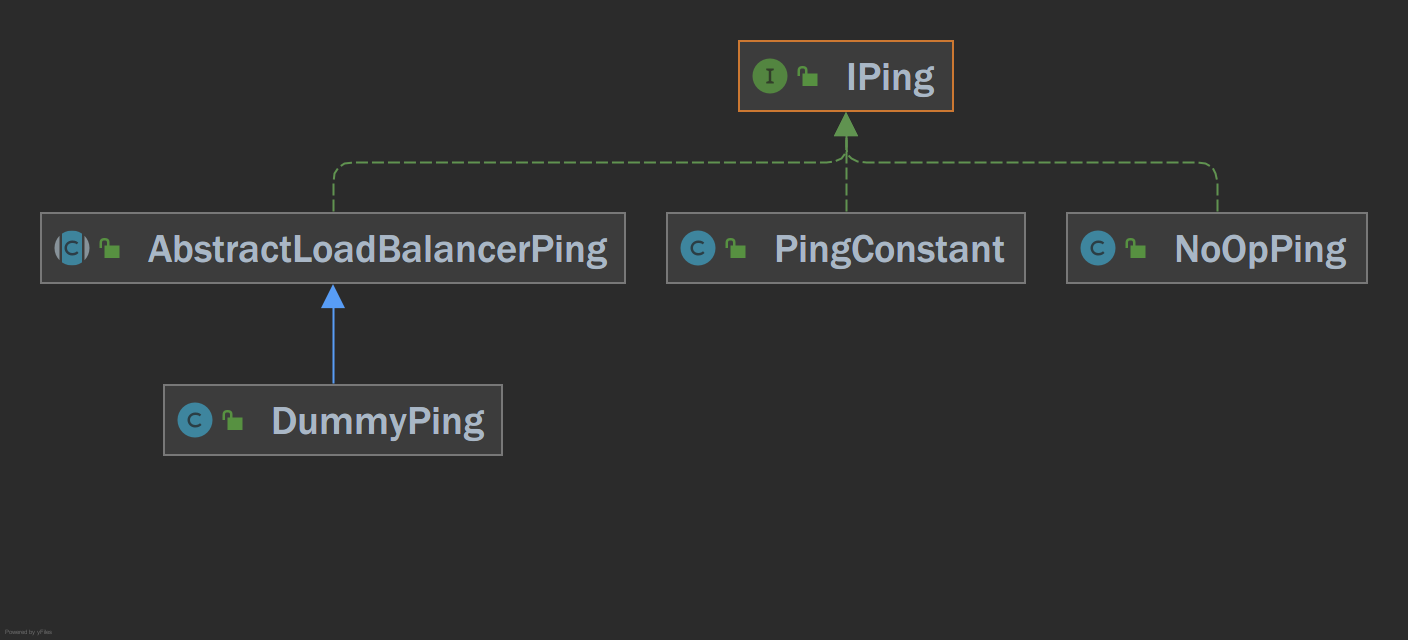Select the NoOpPing class name
The height and width of the screenshot is (640, 1408).
[1260, 249]
